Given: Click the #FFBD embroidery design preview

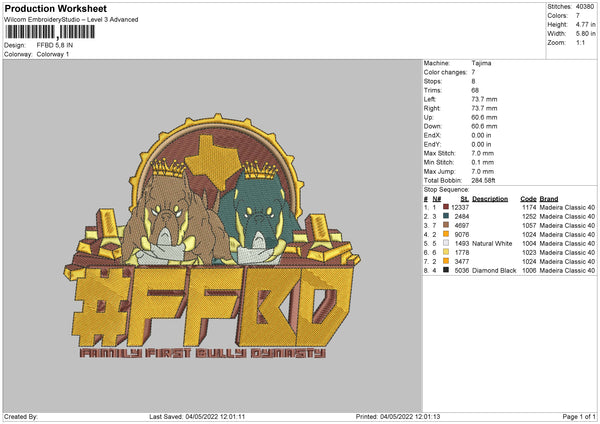Looking at the screenshot, I should pyautogui.click(x=212, y=236).
